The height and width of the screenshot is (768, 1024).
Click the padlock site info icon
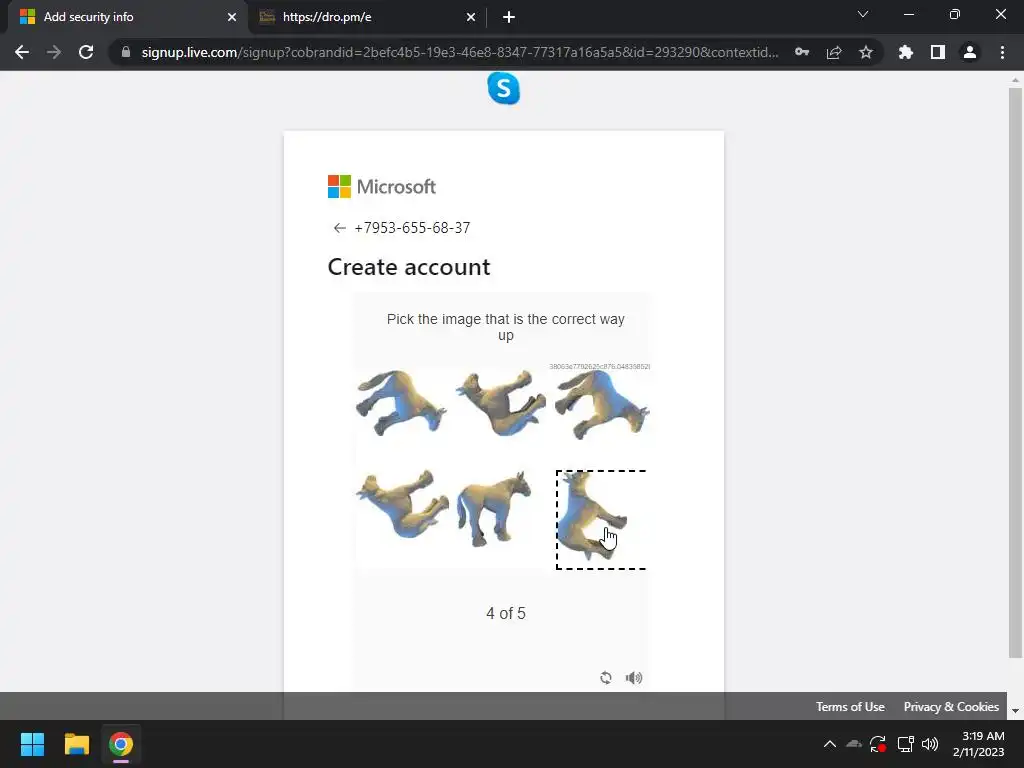(x=126, y=52)
